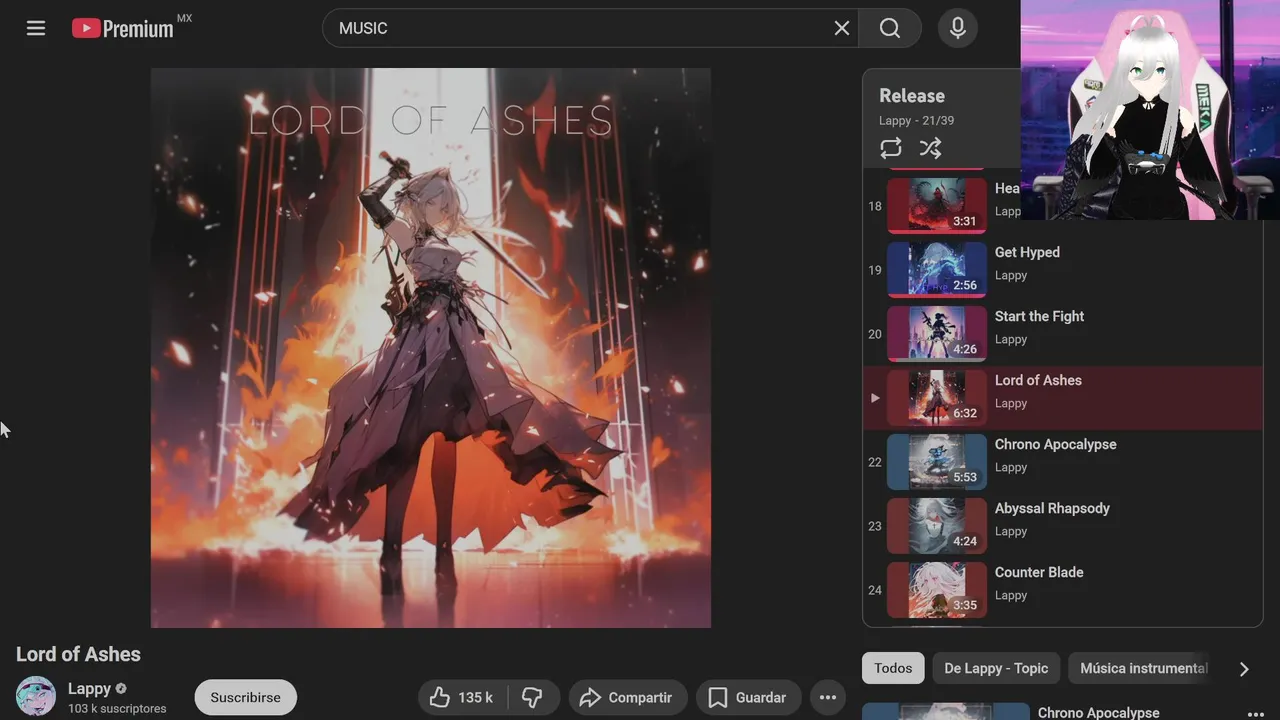Click the magnifier search button
This screenshot has height=720, width=1280.
[890, 28]
